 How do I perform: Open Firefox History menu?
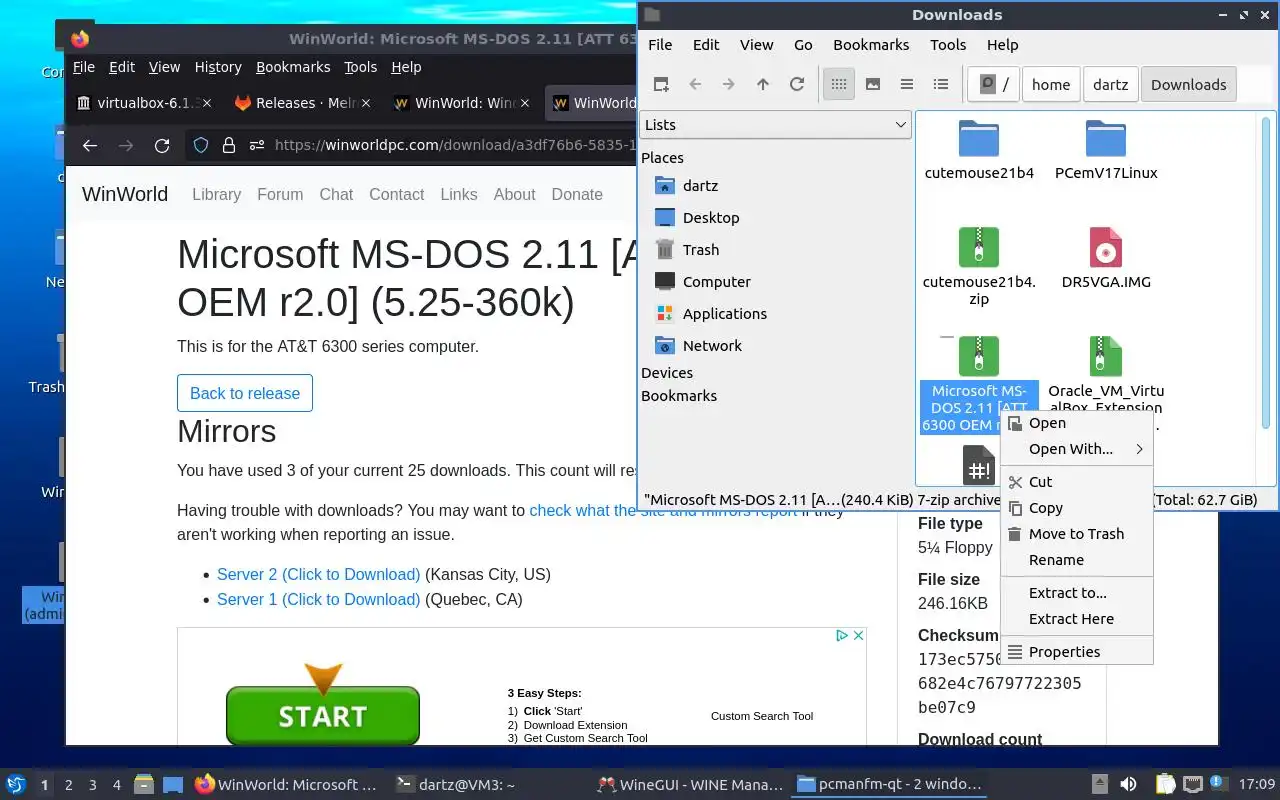218,67
